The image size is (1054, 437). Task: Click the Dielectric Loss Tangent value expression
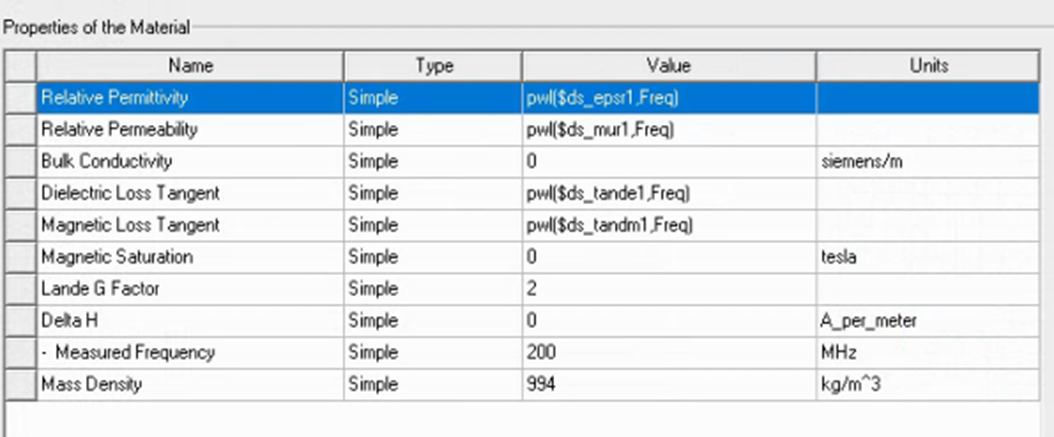pos(608,193)
